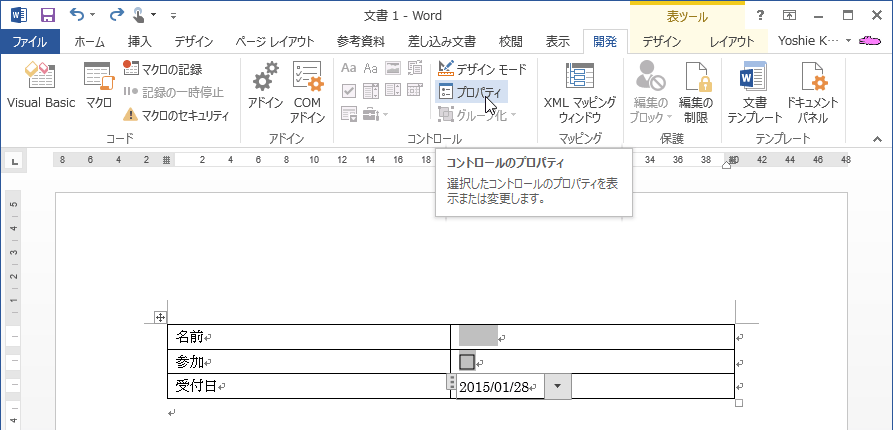Redo the last action

[x=116, y=15]
